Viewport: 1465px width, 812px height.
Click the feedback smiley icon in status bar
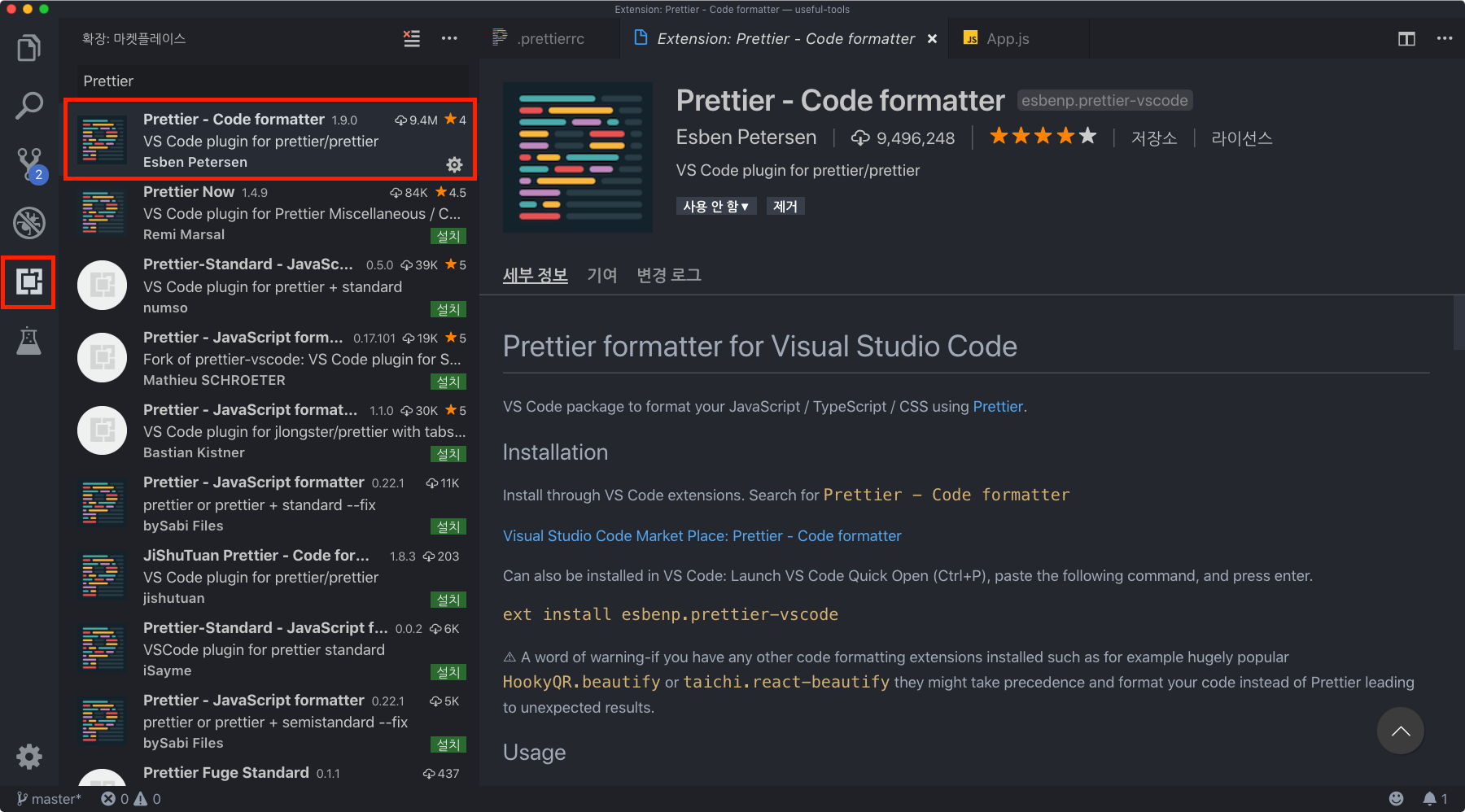point(1396,799)
